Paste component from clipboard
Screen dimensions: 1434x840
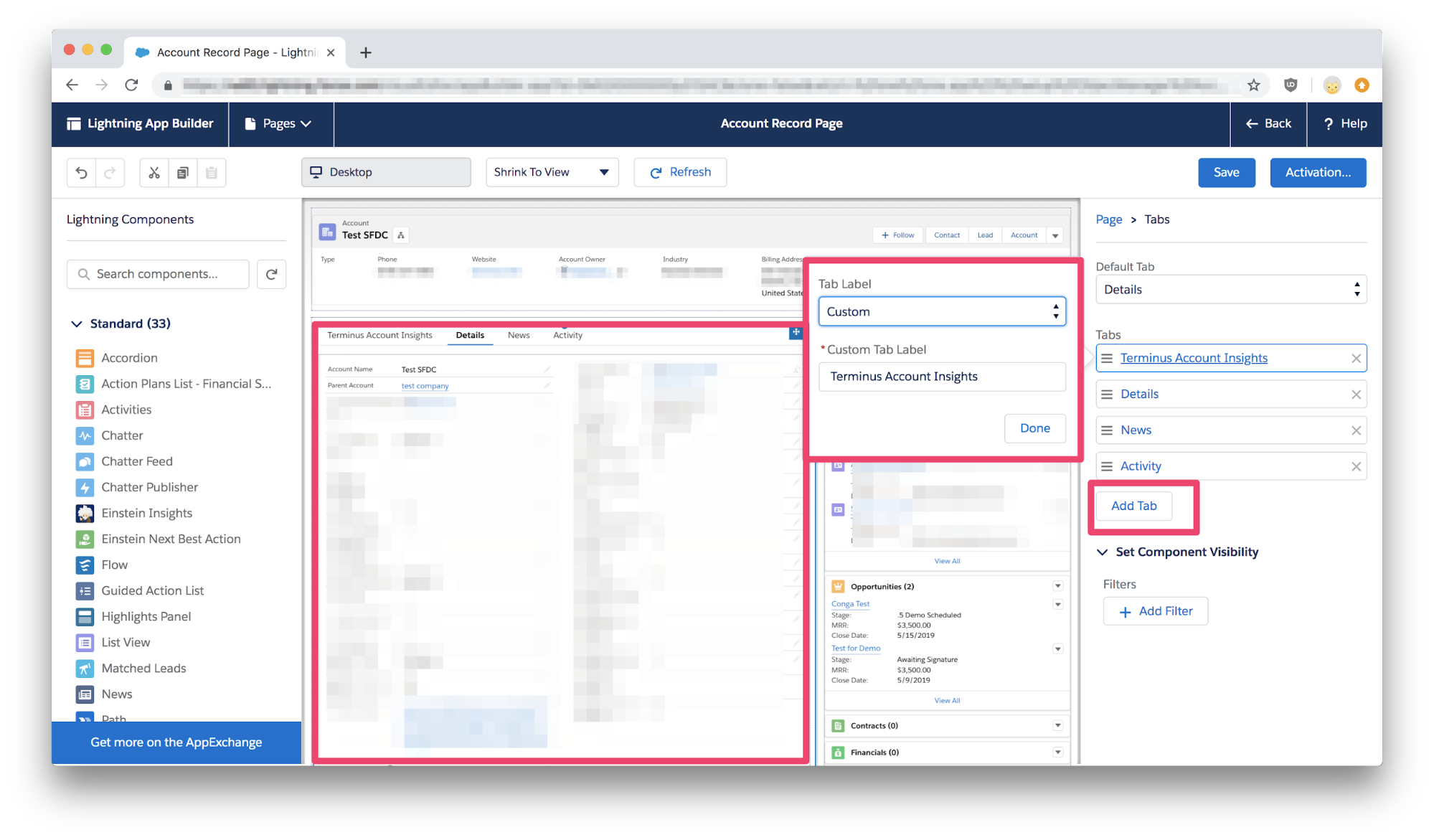pyautogui.click(x=212, y=172)
